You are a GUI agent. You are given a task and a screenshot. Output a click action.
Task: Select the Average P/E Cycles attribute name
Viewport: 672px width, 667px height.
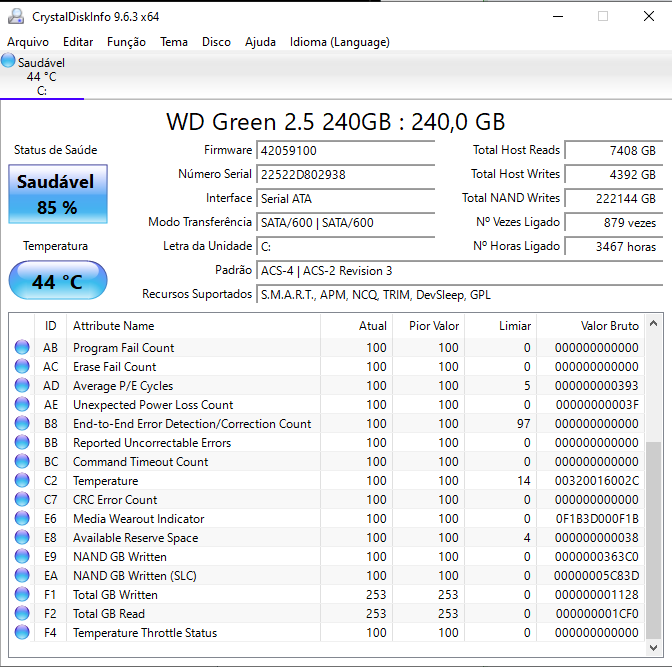[x=123, y=386]
